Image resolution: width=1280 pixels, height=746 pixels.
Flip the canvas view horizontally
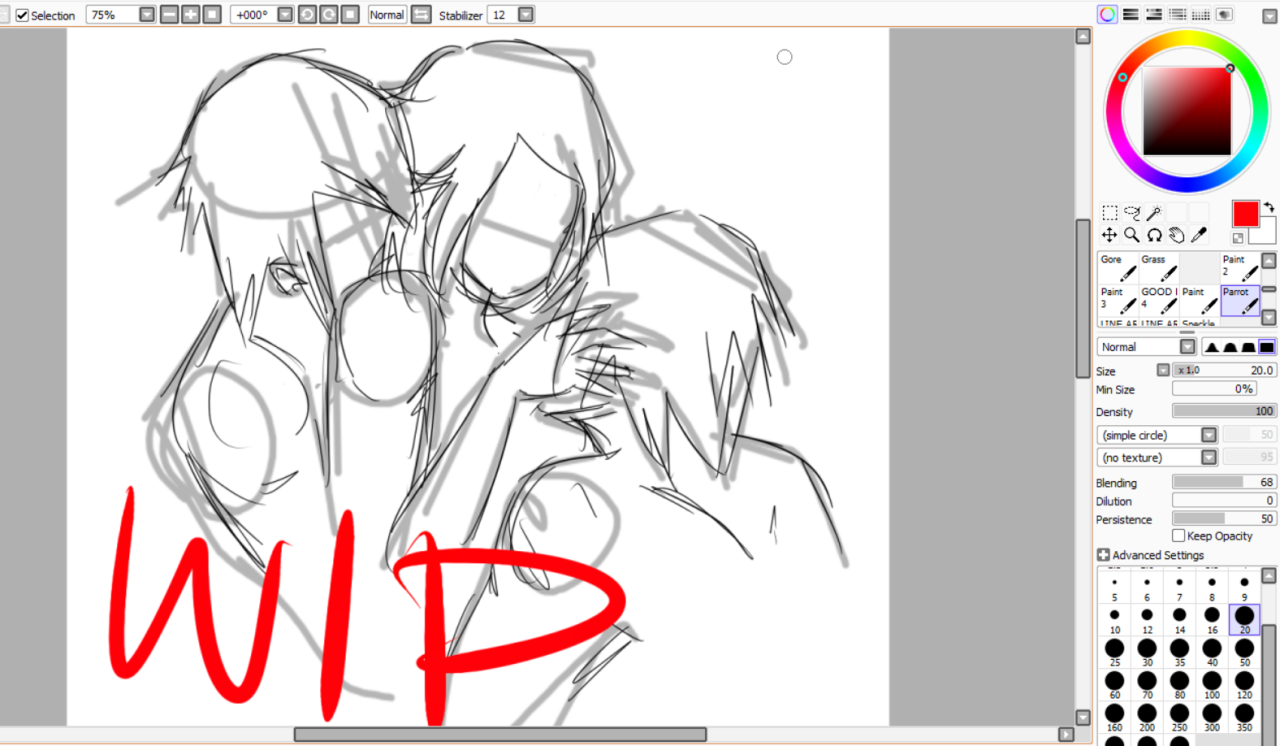pyautogui.click(x=421, y=15)
